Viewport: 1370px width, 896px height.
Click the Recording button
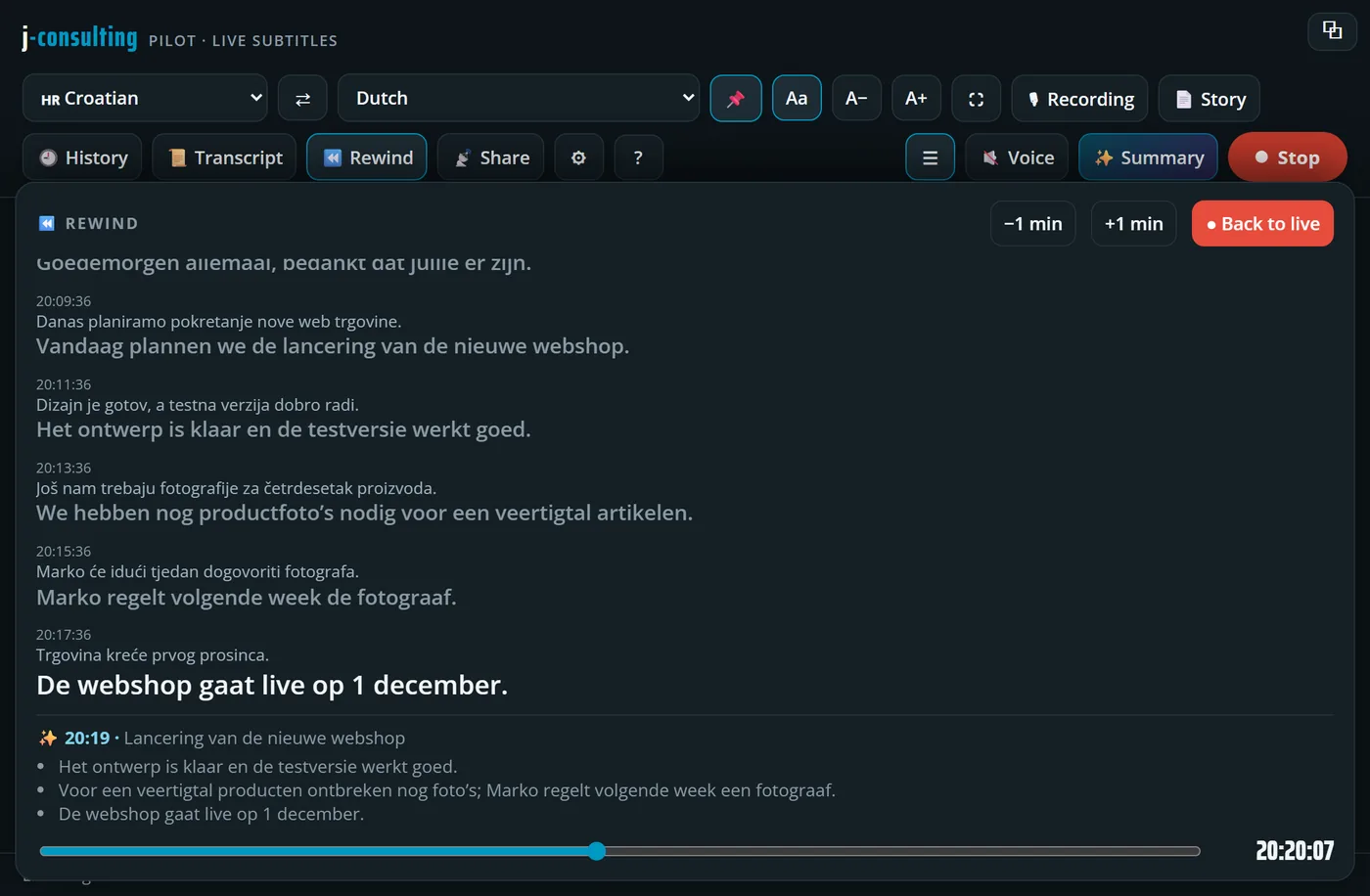pyautogui.click(x=1079, y=99)
